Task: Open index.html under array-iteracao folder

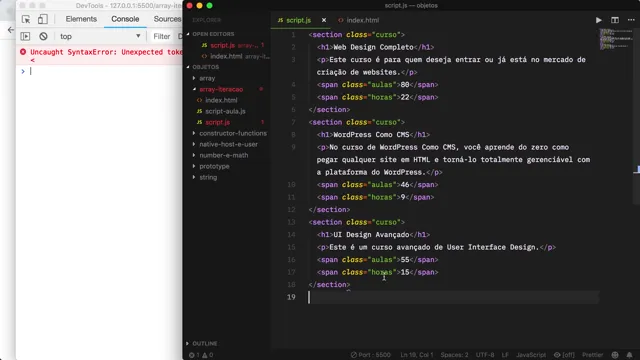Action: (221, 100)
